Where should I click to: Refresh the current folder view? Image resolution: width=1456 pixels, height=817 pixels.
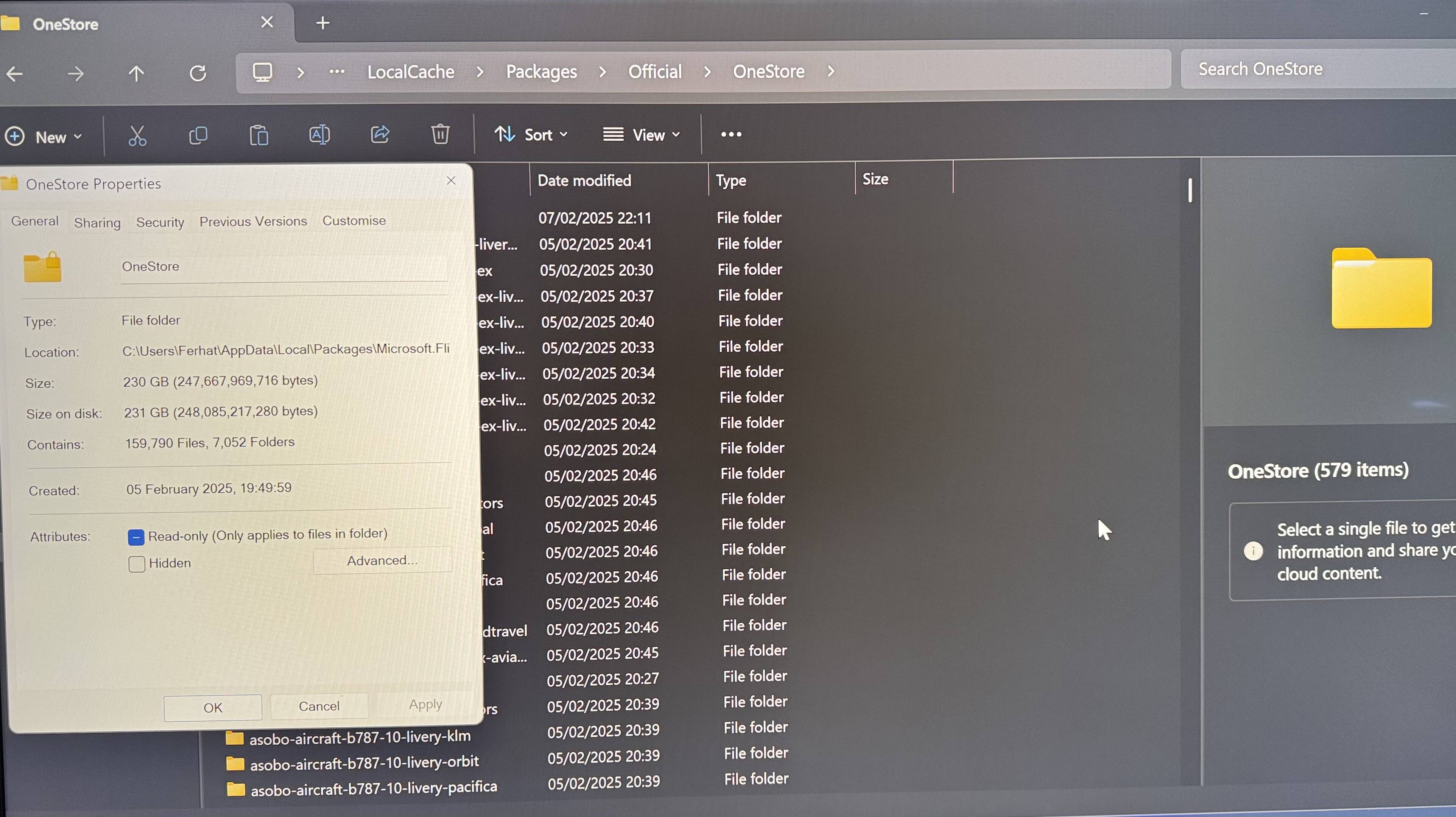tap(198, 73)
